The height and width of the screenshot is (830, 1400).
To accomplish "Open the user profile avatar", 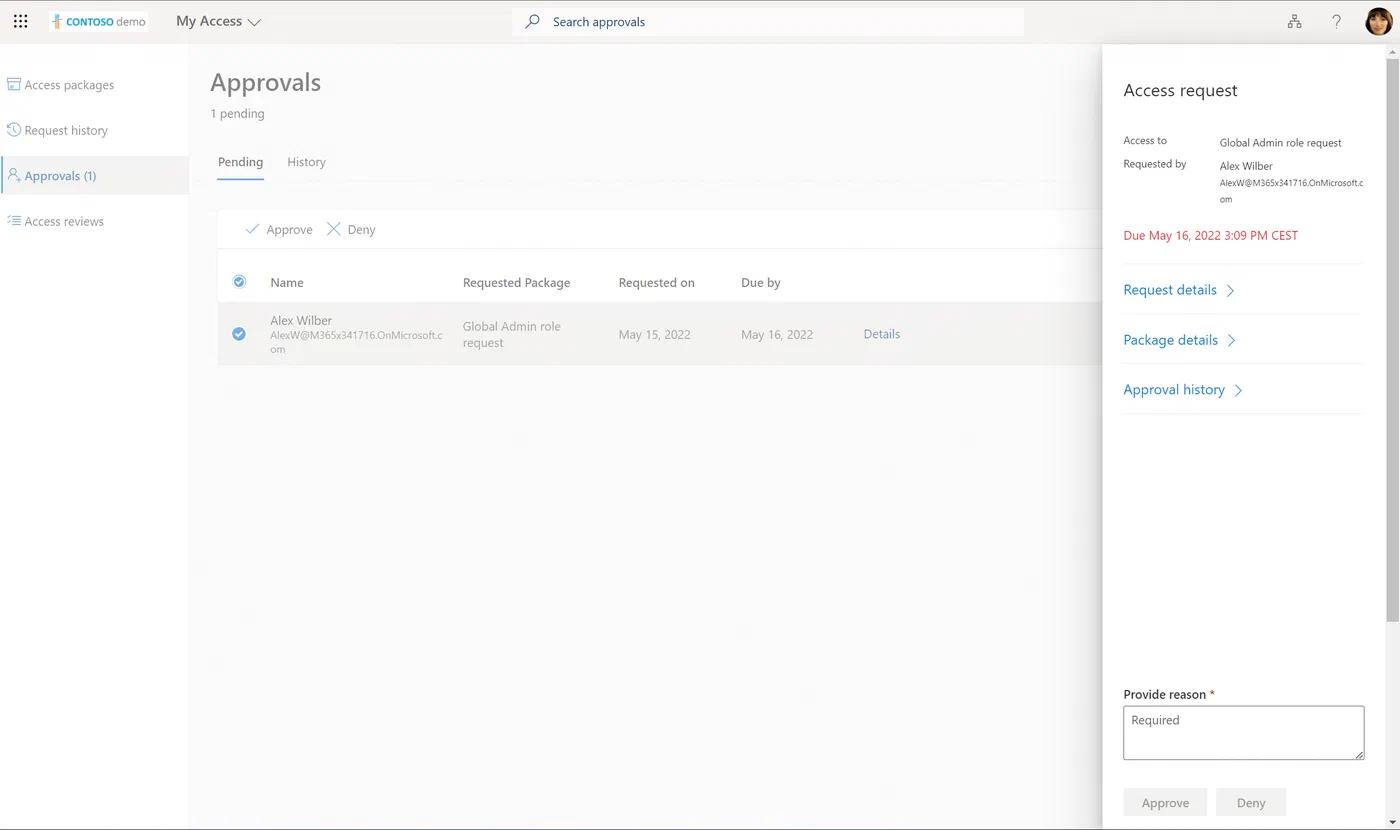I will [x=1379, y=21].
